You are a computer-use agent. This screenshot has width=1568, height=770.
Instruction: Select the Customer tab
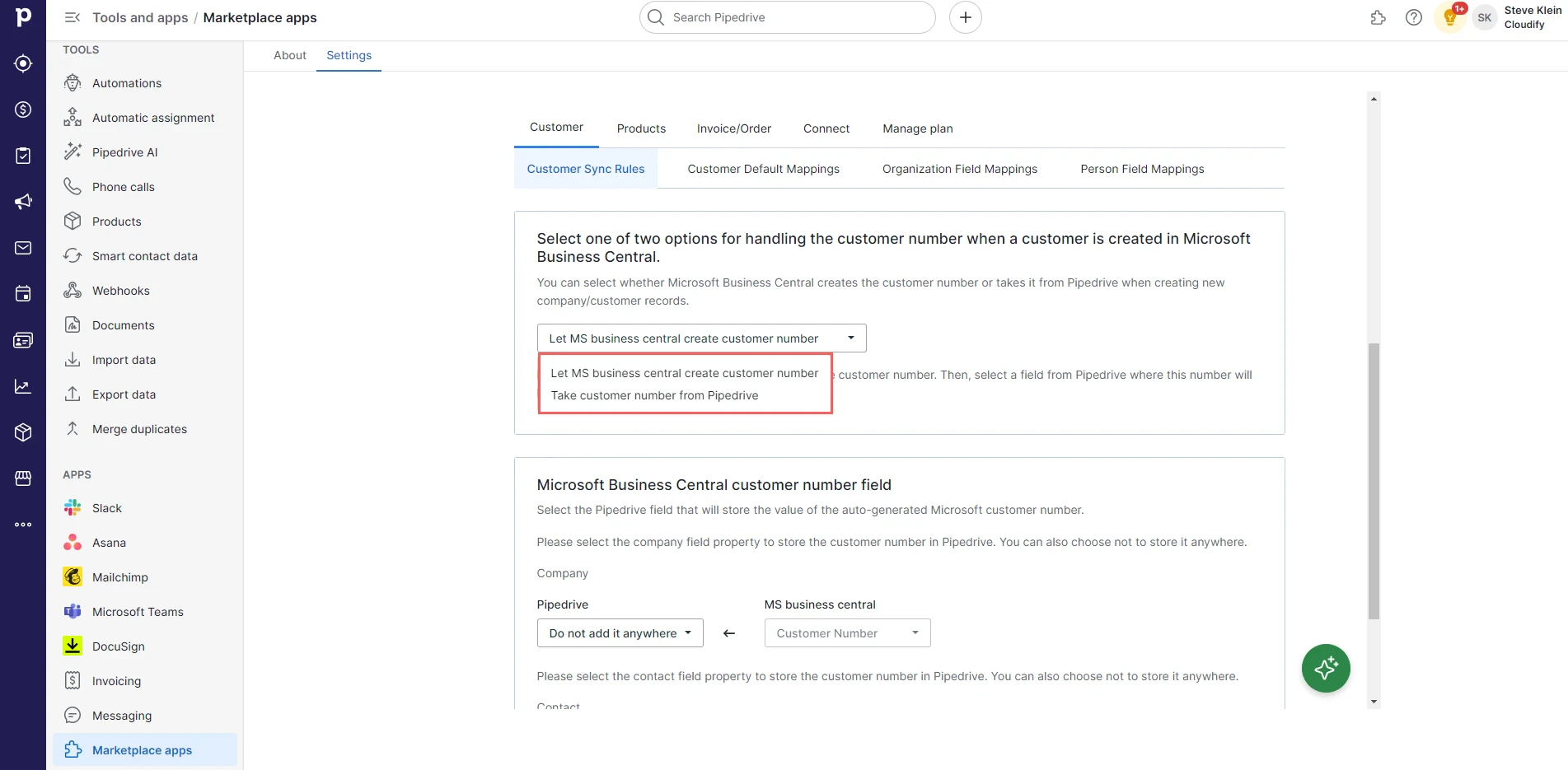pyautogui.click(x=557, y=128)
